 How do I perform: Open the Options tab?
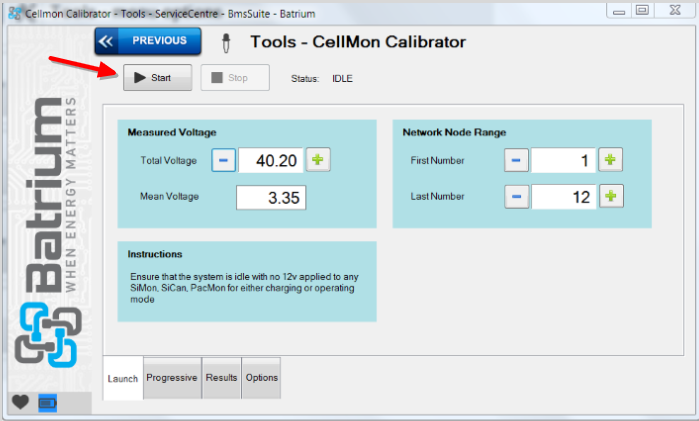coord(262,378)
